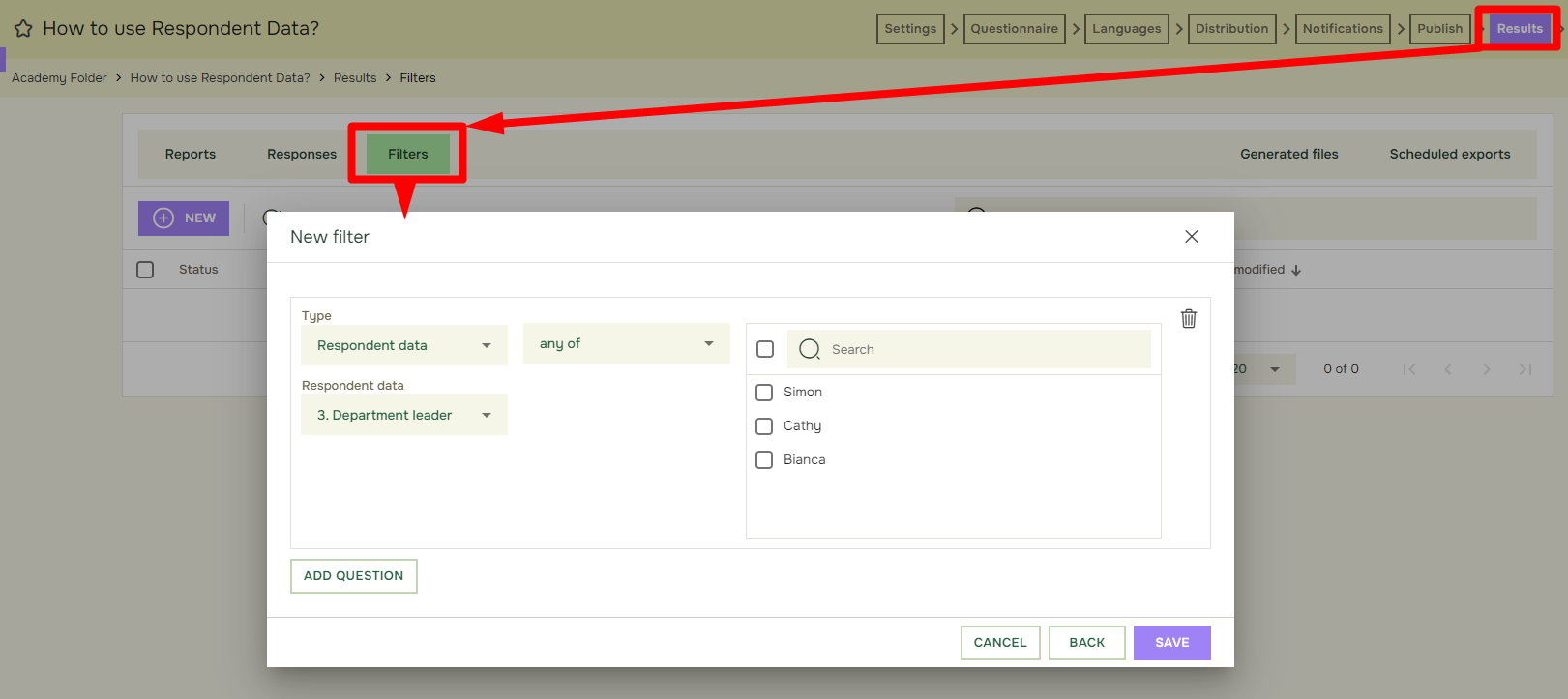Switch to the Responses tab
1568x699 pixels.
tap(302, 155)
